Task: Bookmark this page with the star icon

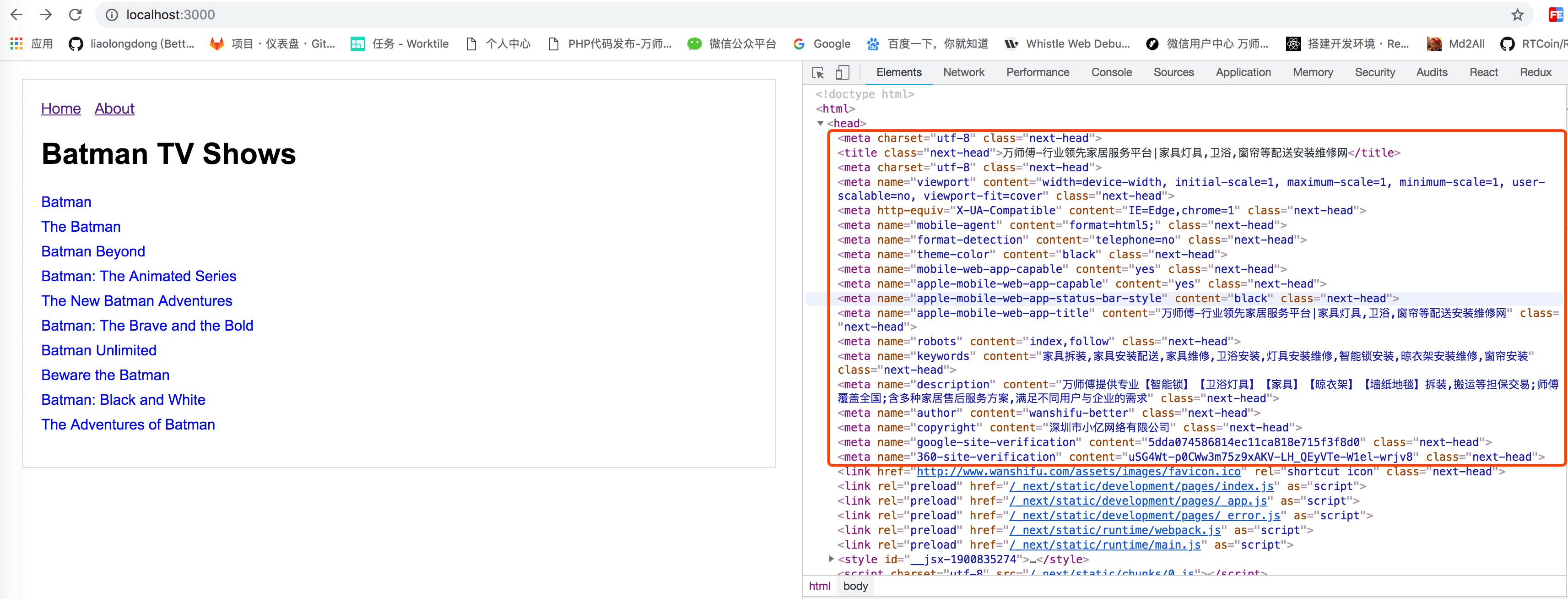Action: coord(1518,15)
